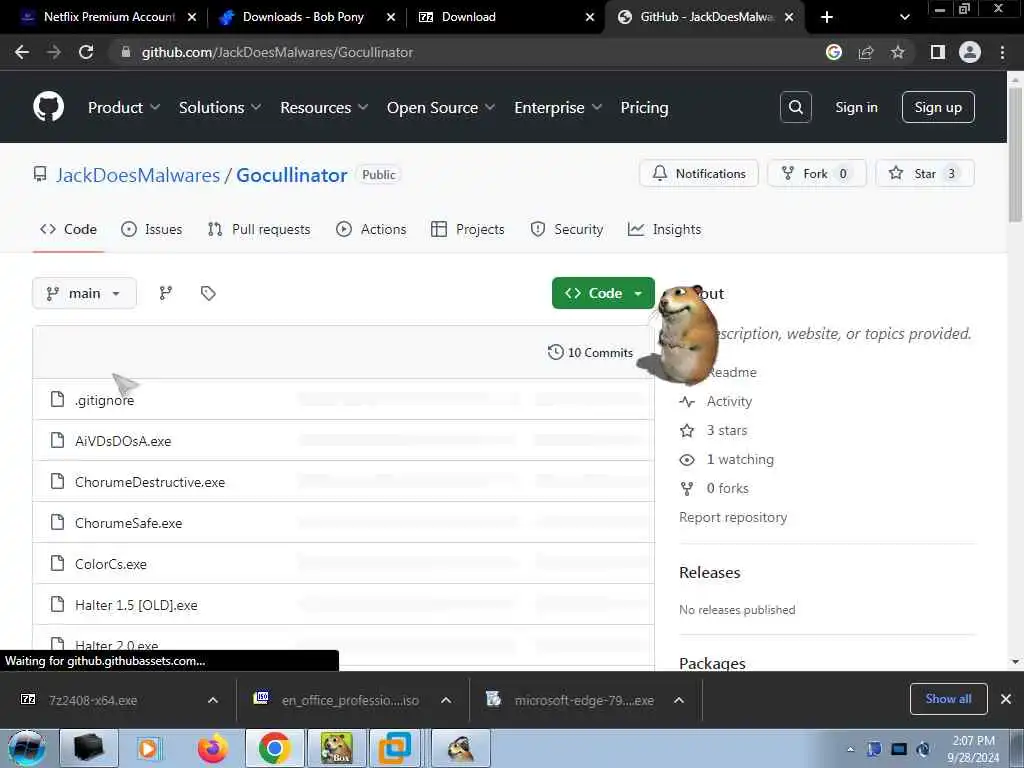Launch Firefox from the taskbar

(x=213, y=748)
